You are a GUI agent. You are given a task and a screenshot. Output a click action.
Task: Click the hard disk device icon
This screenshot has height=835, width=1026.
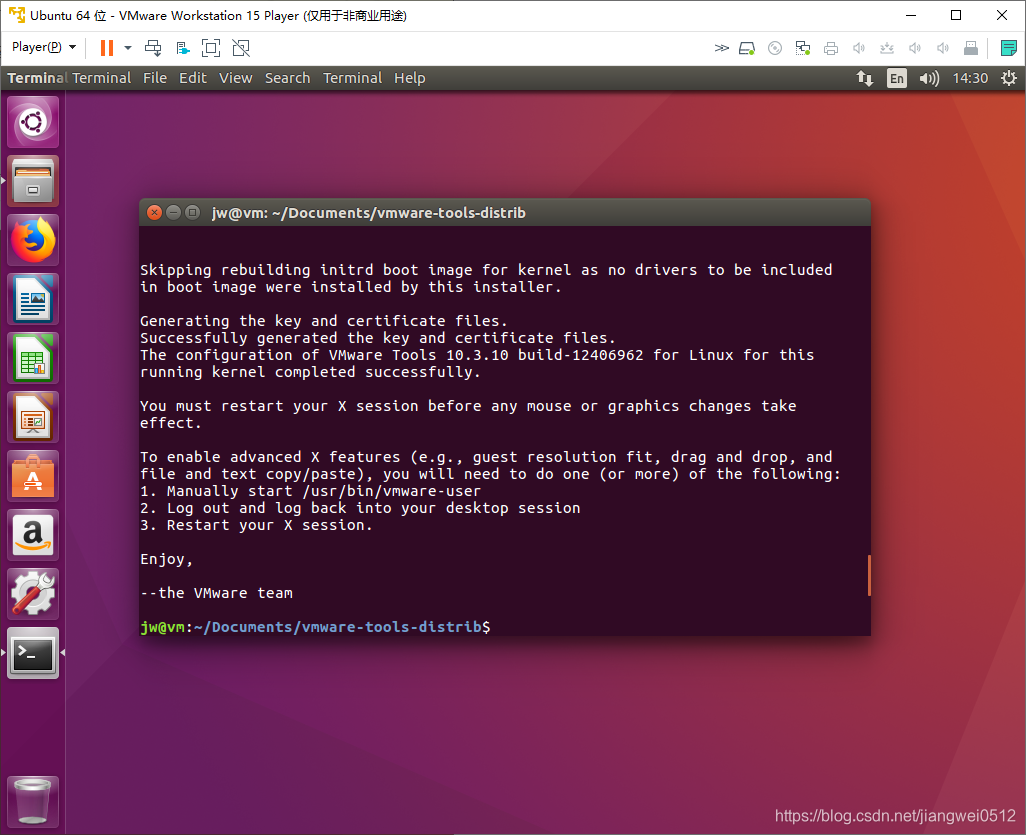pos(747,48)
